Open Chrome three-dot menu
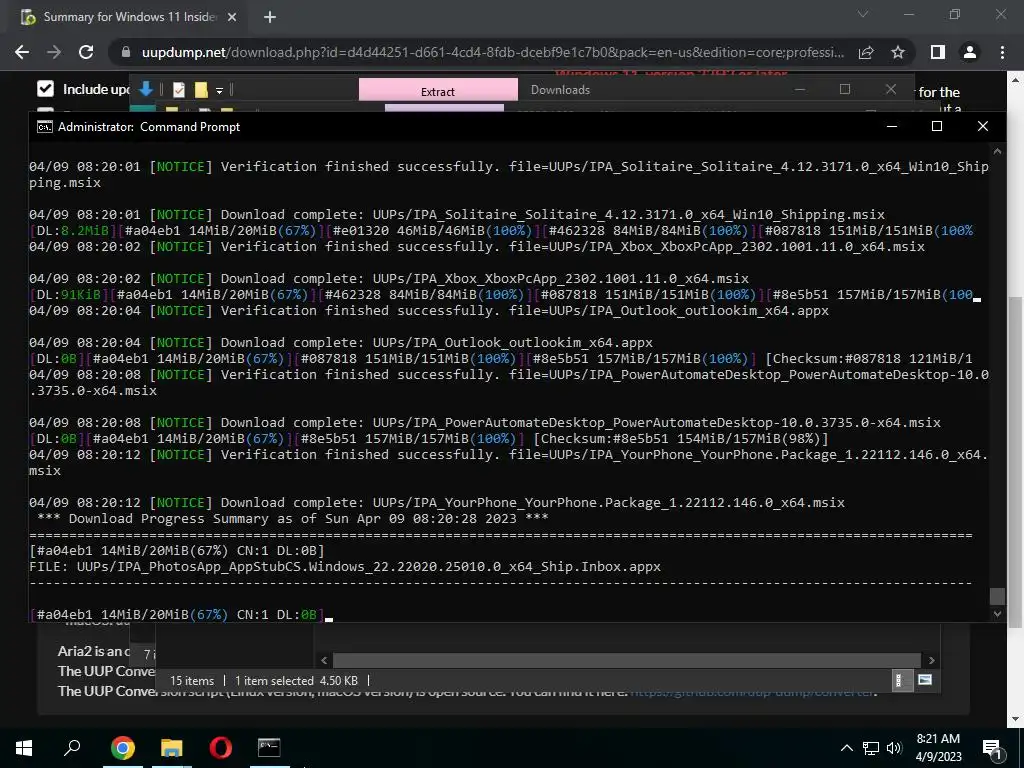1024x768 pixels. (1002, 52)
